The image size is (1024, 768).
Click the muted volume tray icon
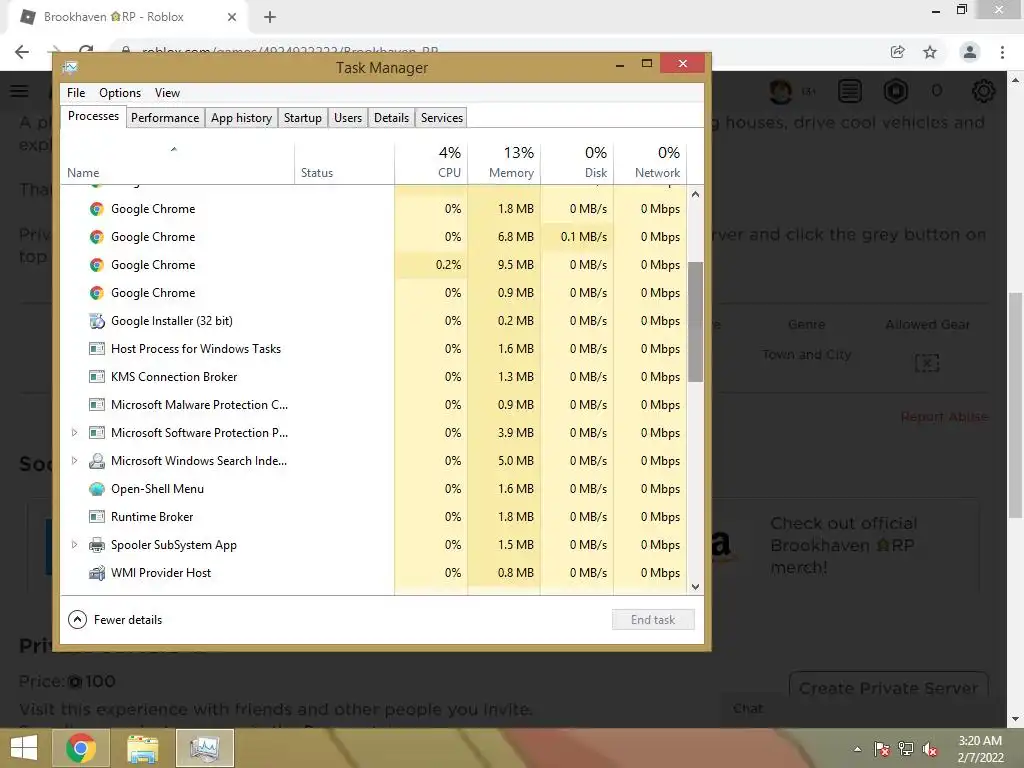930,749
